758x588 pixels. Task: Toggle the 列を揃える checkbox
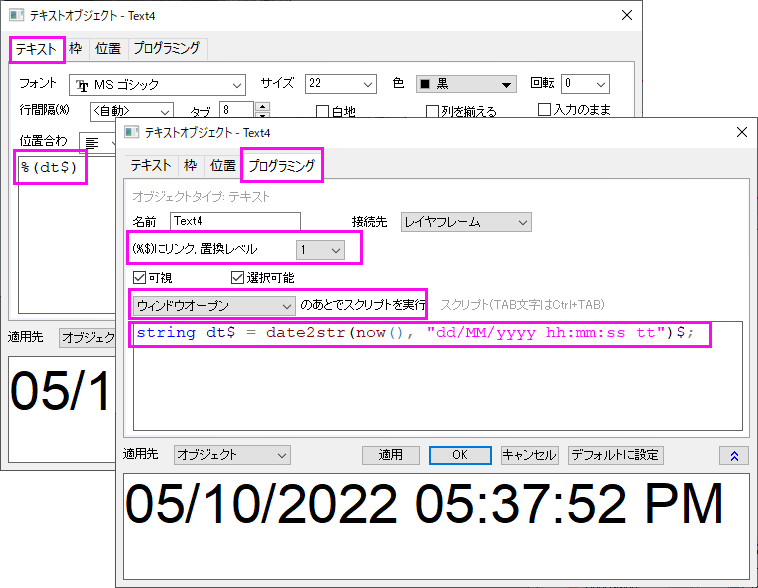click(432, 112)
